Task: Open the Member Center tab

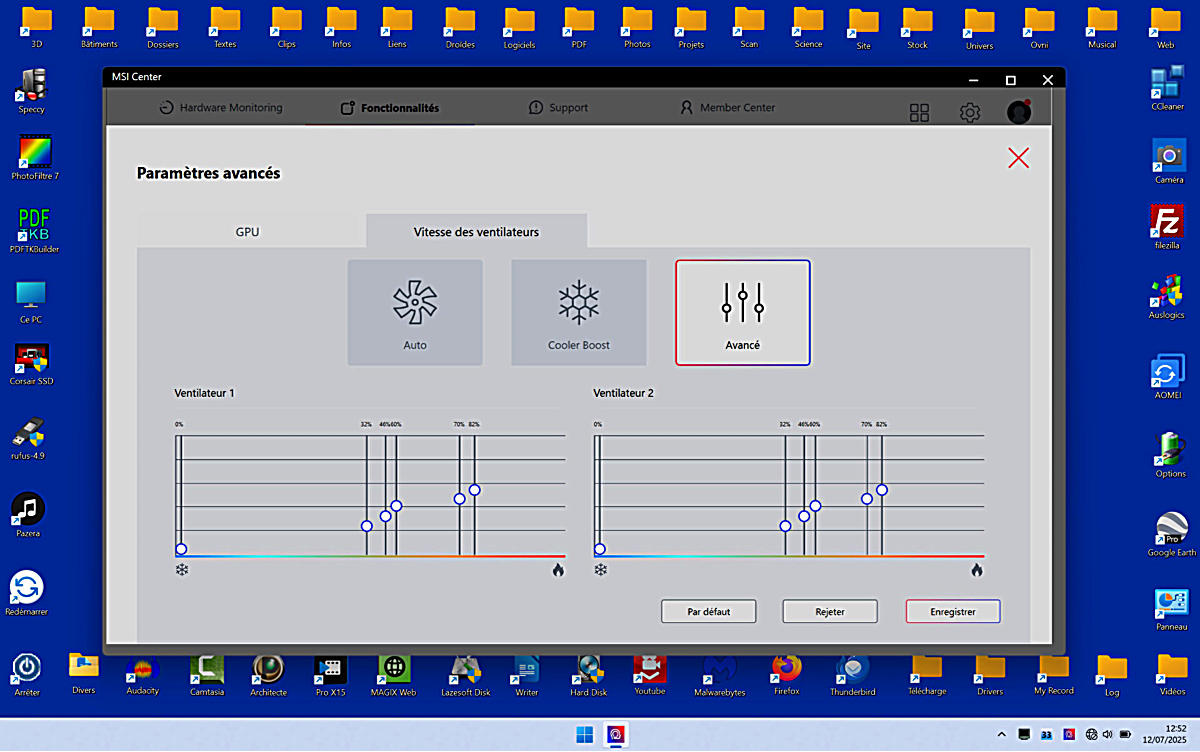Action: 727,108
